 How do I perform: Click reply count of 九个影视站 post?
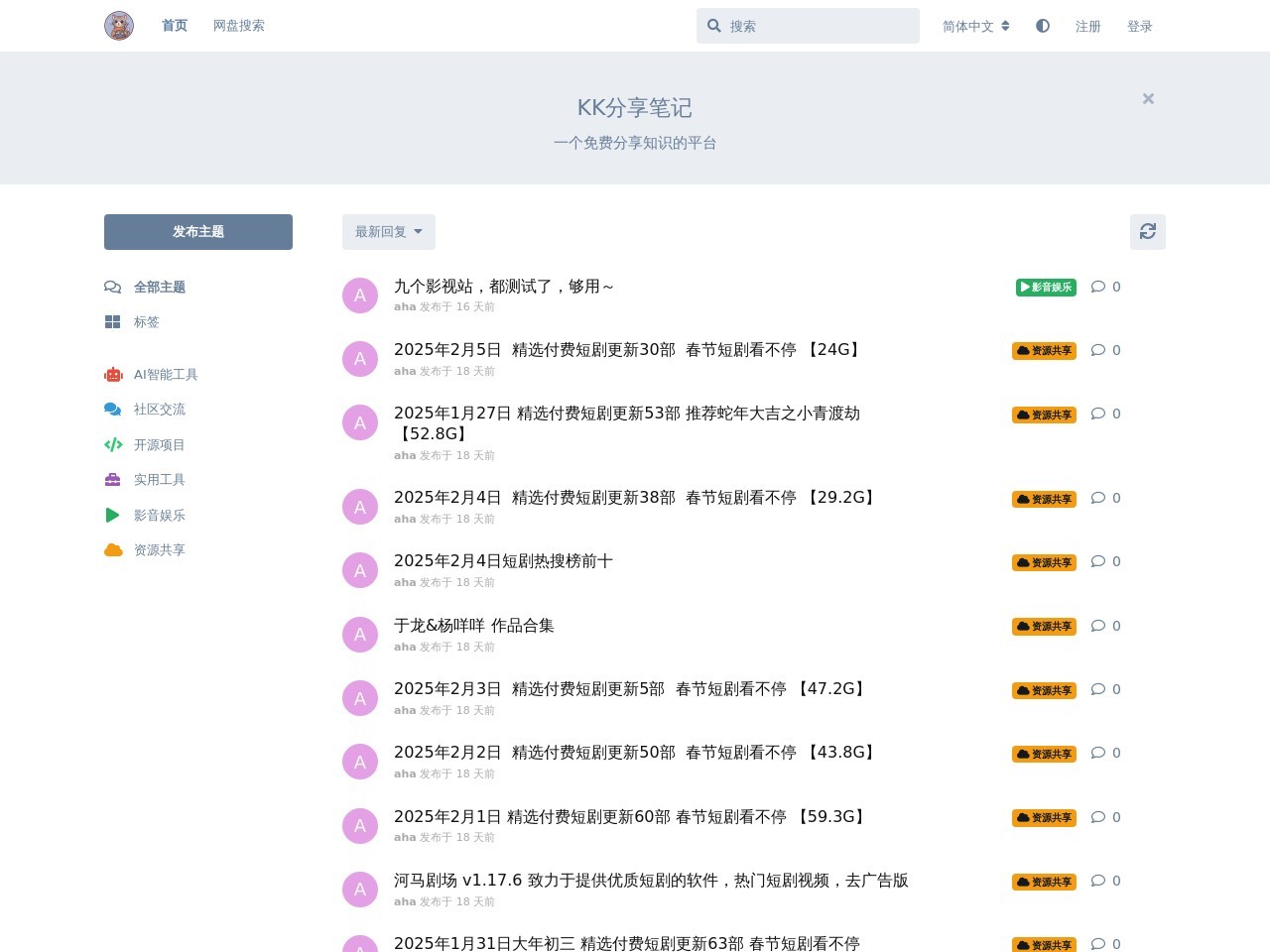point(1105,287)
